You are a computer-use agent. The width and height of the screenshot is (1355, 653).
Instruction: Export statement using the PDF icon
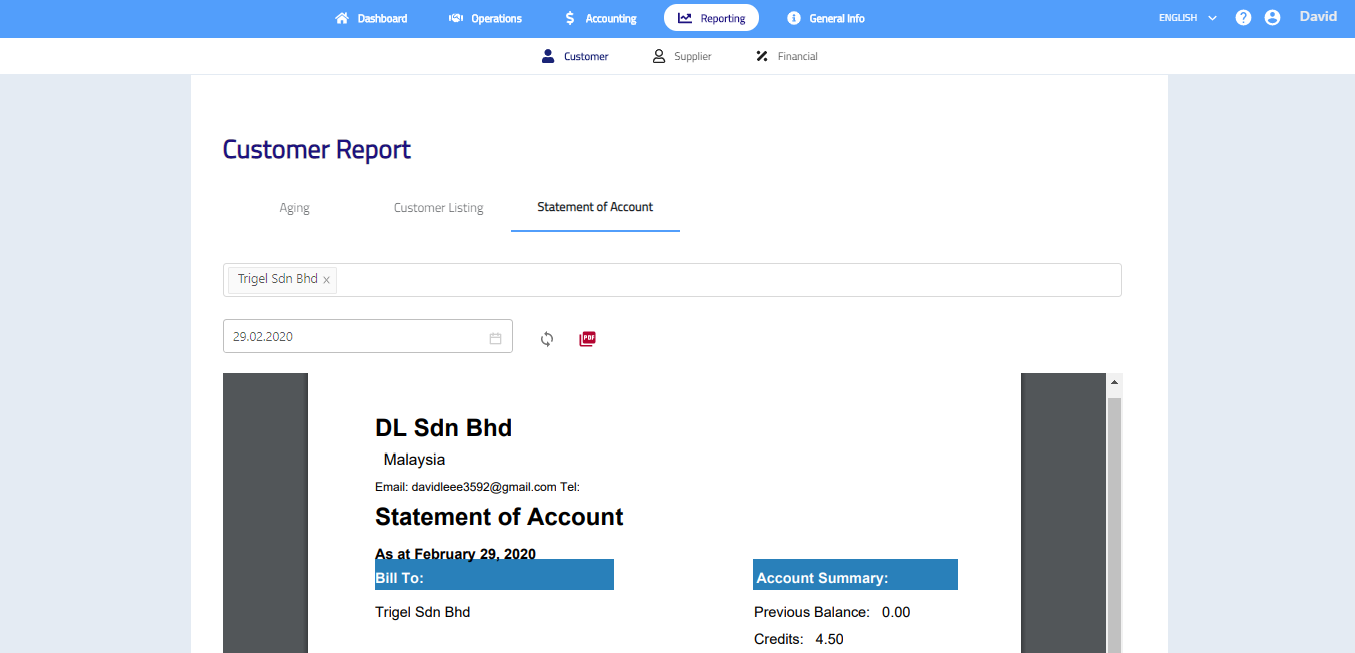(x=588, y=339)
